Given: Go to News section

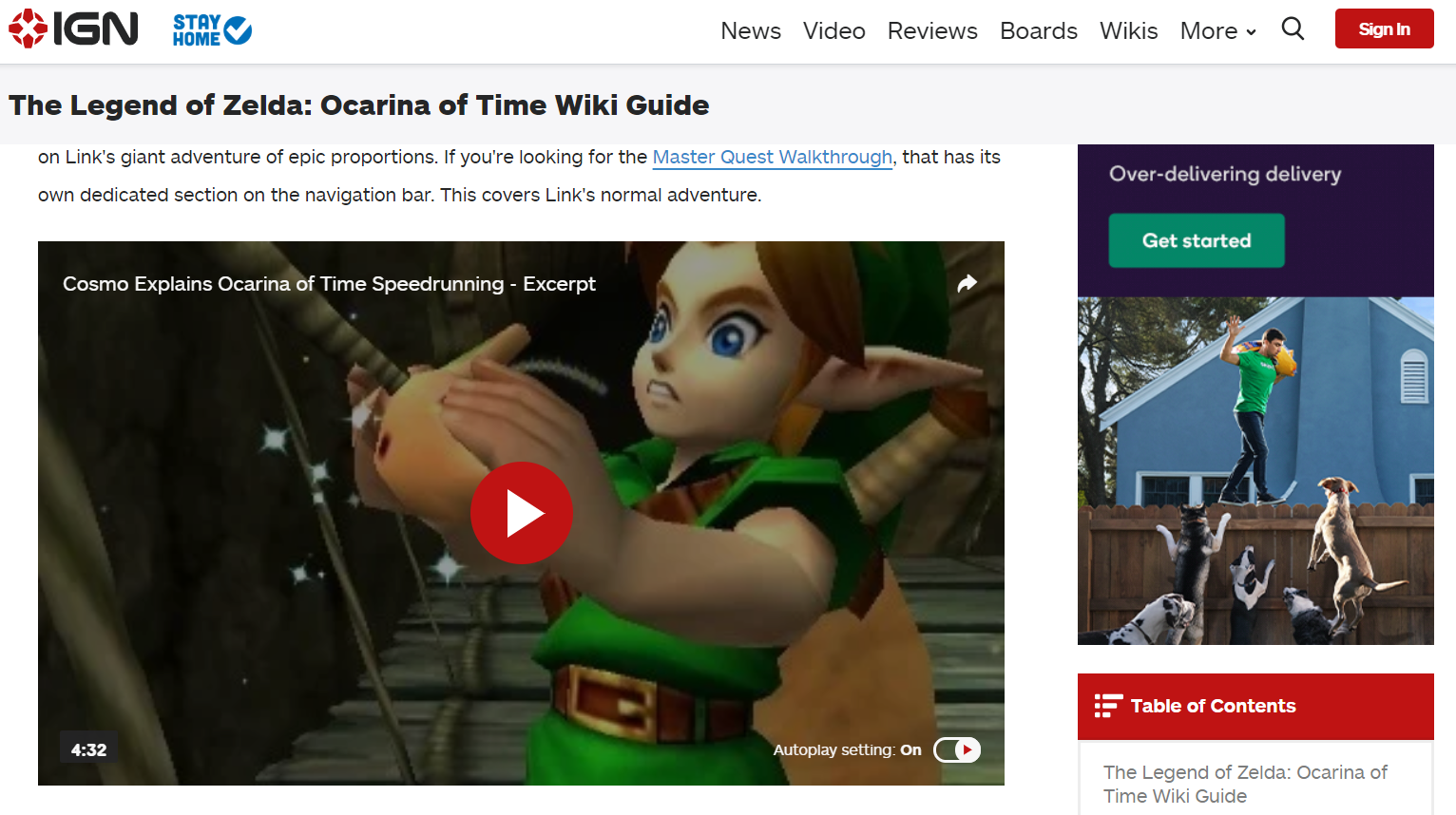Looking at the screenshot, I should pos(751,31).
